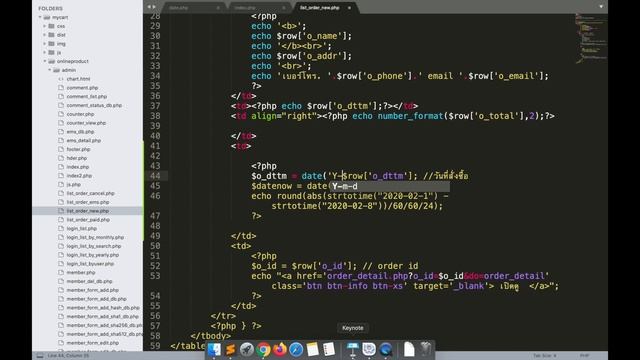Collapse the admin folder
The width and height of the screenshot is (640, 360).
(49, 70)
